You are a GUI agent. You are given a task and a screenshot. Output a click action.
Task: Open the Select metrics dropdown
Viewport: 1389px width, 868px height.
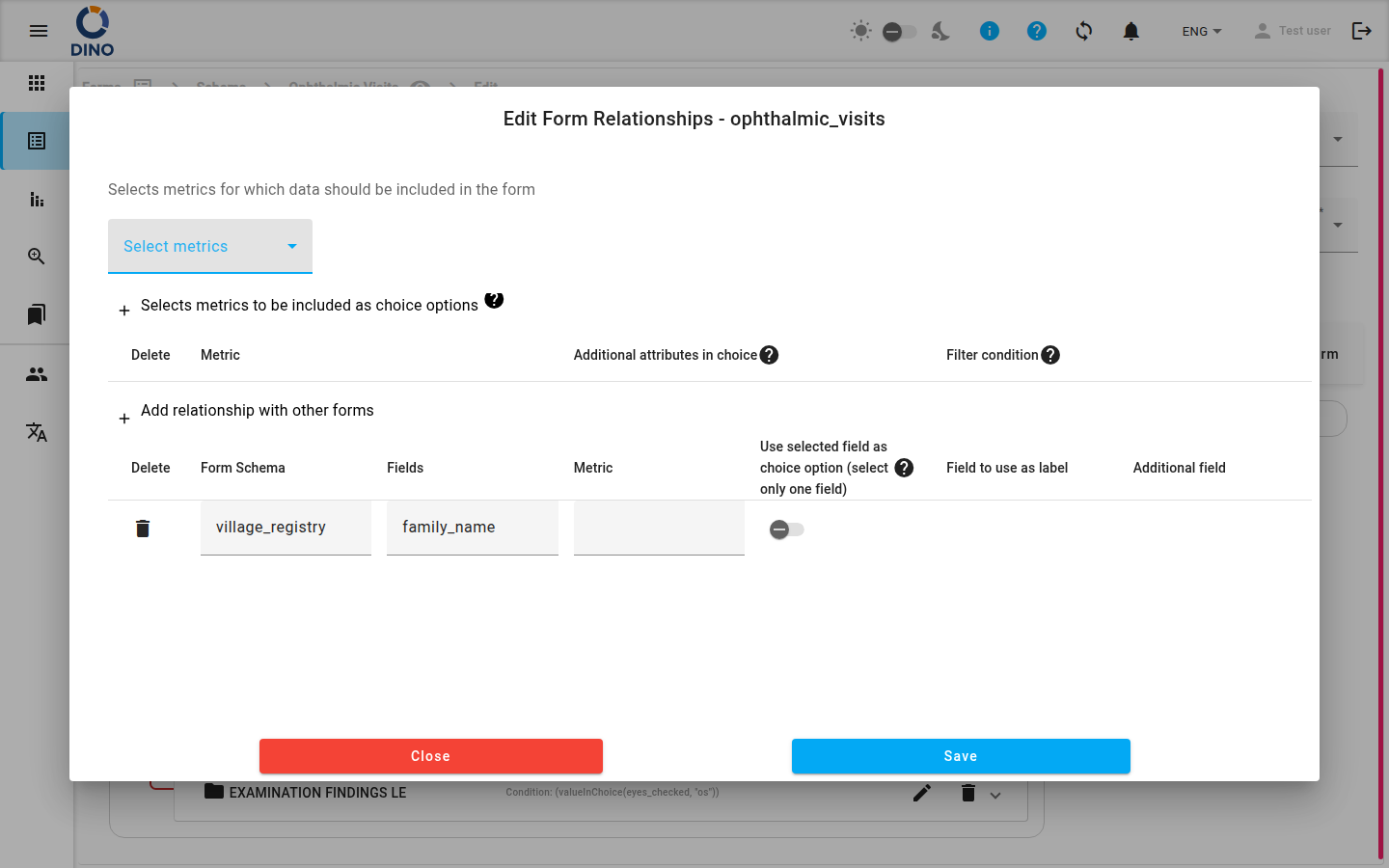tap(210, 246)
